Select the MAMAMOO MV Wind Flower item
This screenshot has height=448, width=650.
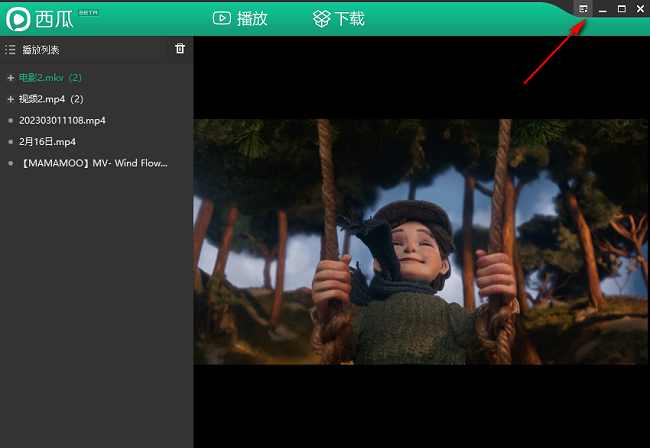pyautogui.click(x=93, y=162)
